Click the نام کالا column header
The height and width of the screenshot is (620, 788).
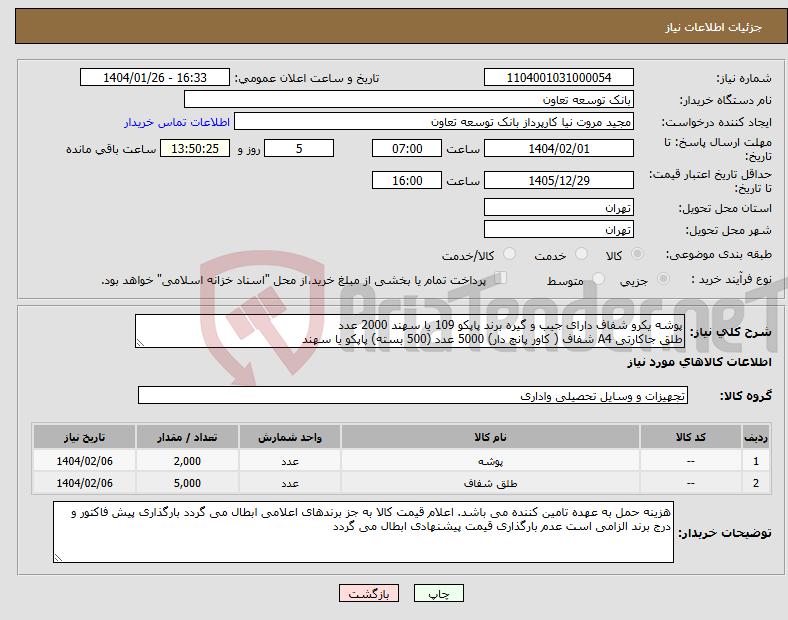point(490,437)
